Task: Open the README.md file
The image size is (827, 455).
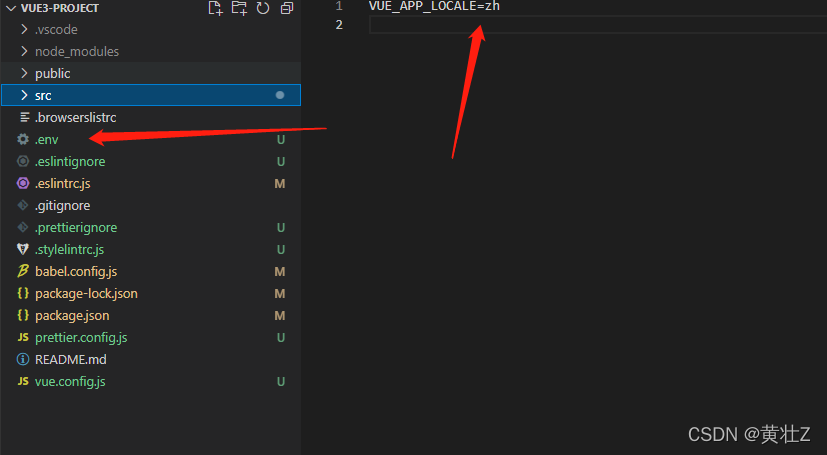Action: point(71,360)
